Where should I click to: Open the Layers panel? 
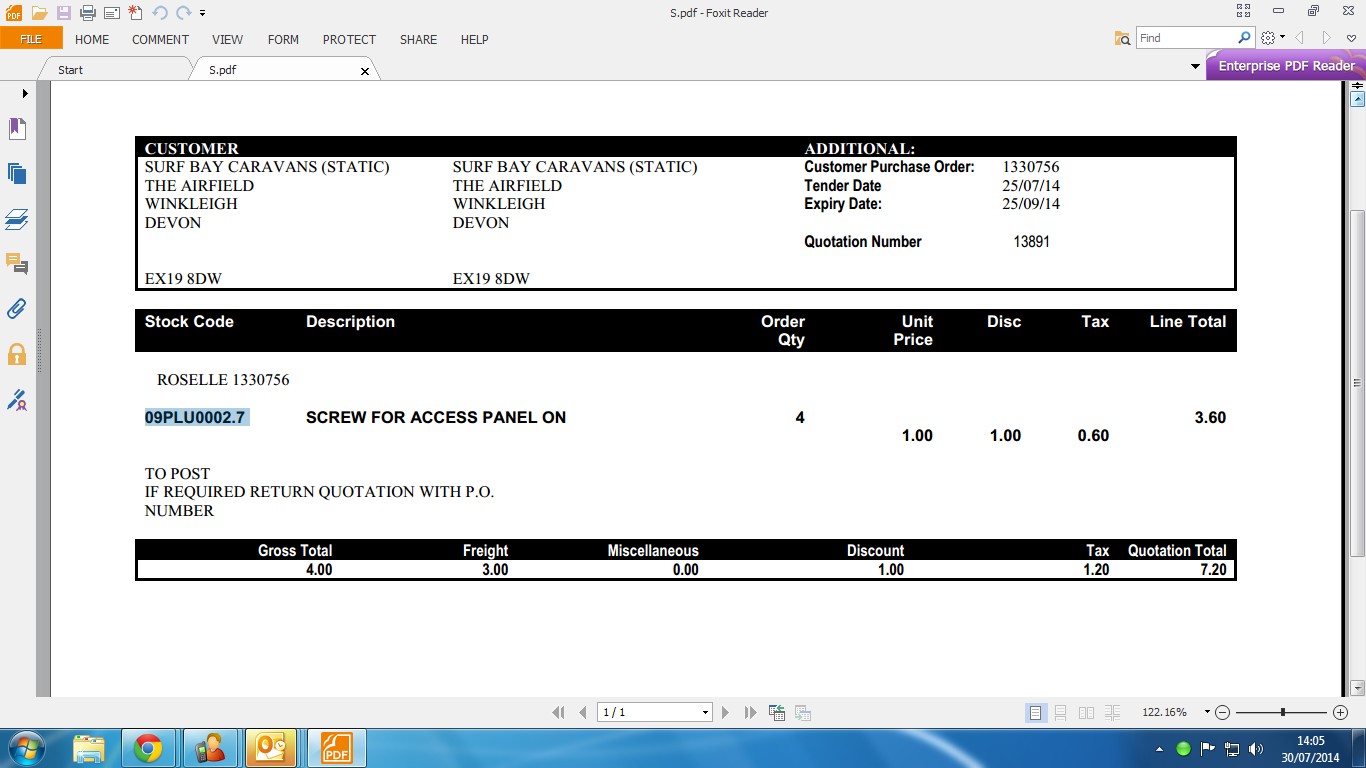pos(17,219)
